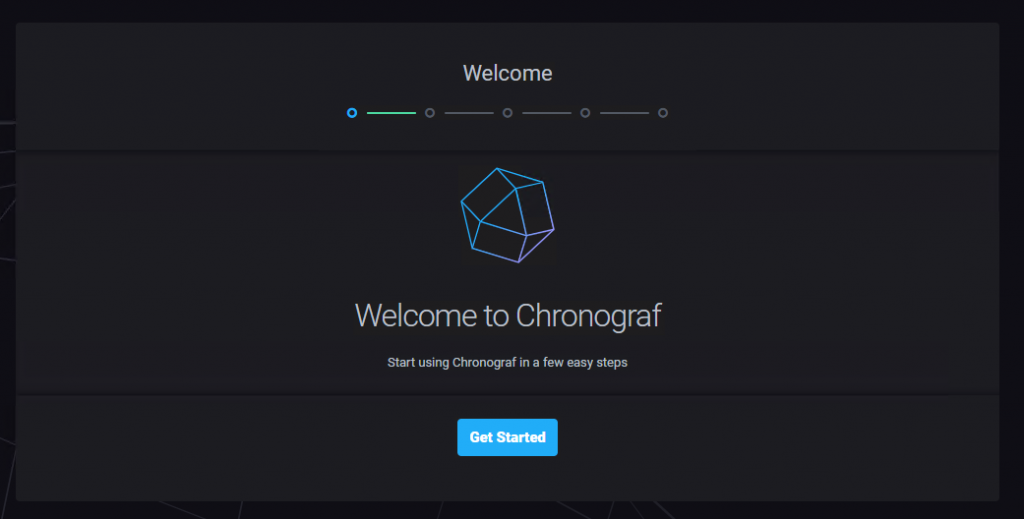
Task: Click connector line between steps three and four
Action: (546, 113)
